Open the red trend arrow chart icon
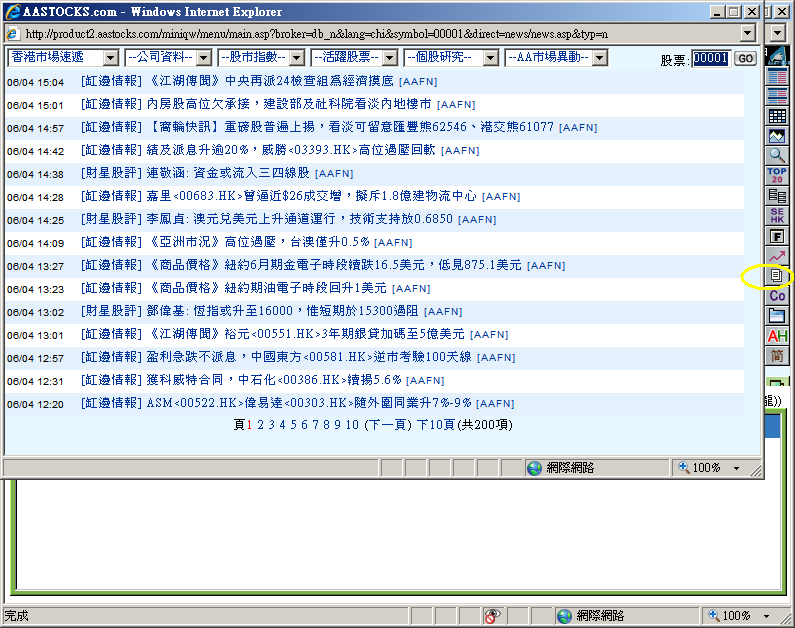The width and height of the screenshot is (795, 628). [777, 256]
